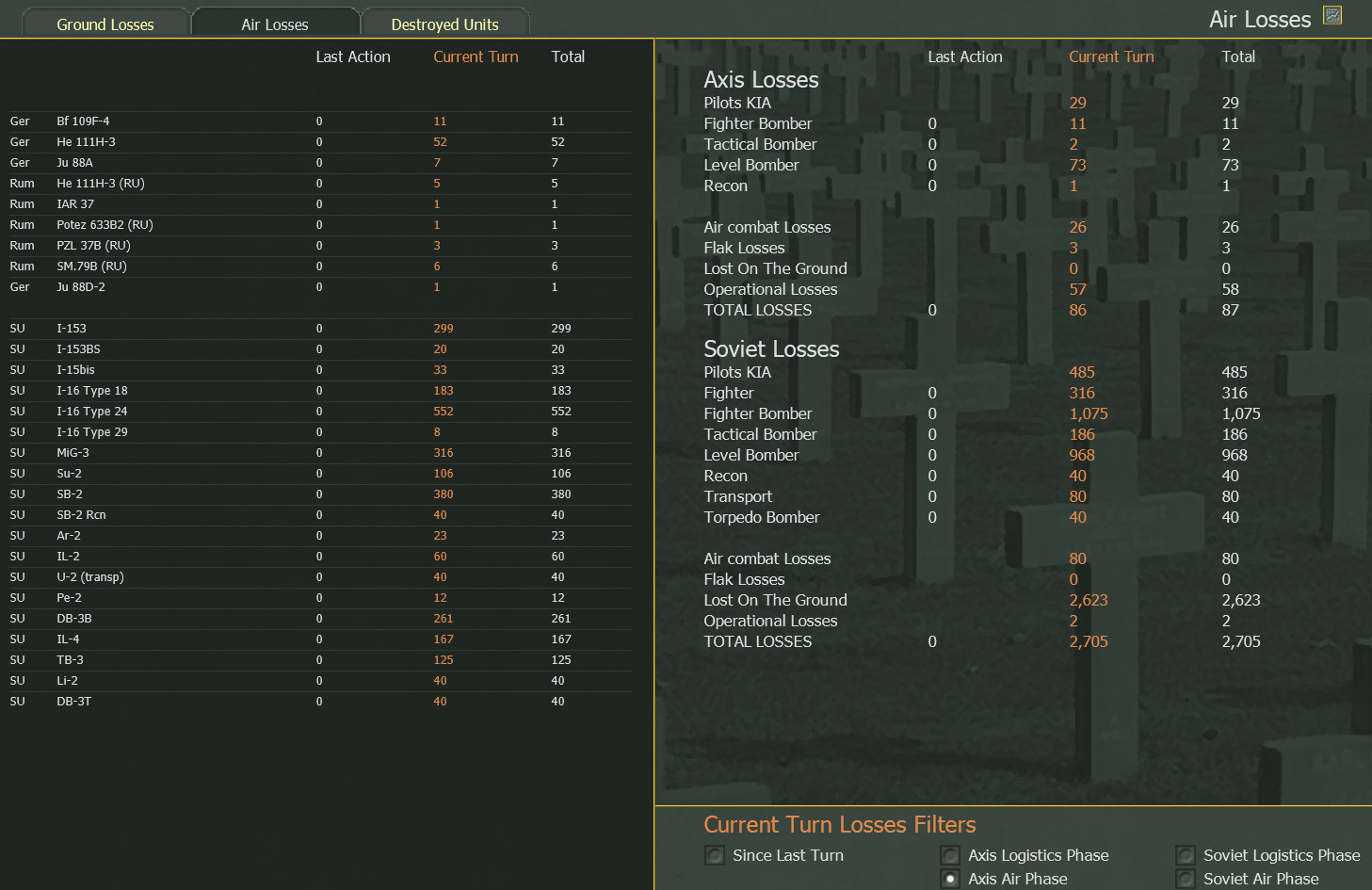Click the He 111H-3 German row
1372x890 pixels.
coord(320,142)
